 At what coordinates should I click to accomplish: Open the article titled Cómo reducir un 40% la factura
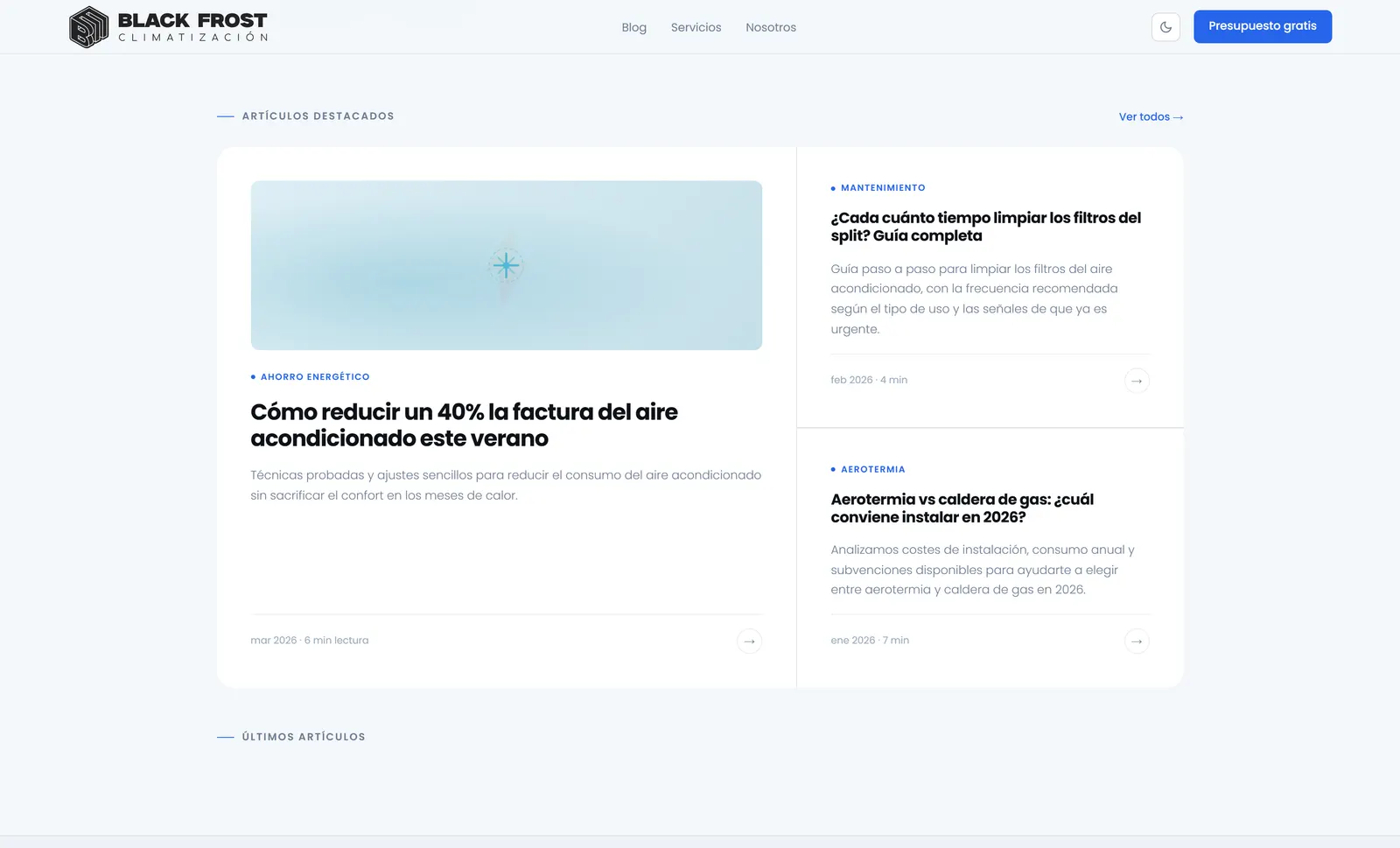point(464,425)
